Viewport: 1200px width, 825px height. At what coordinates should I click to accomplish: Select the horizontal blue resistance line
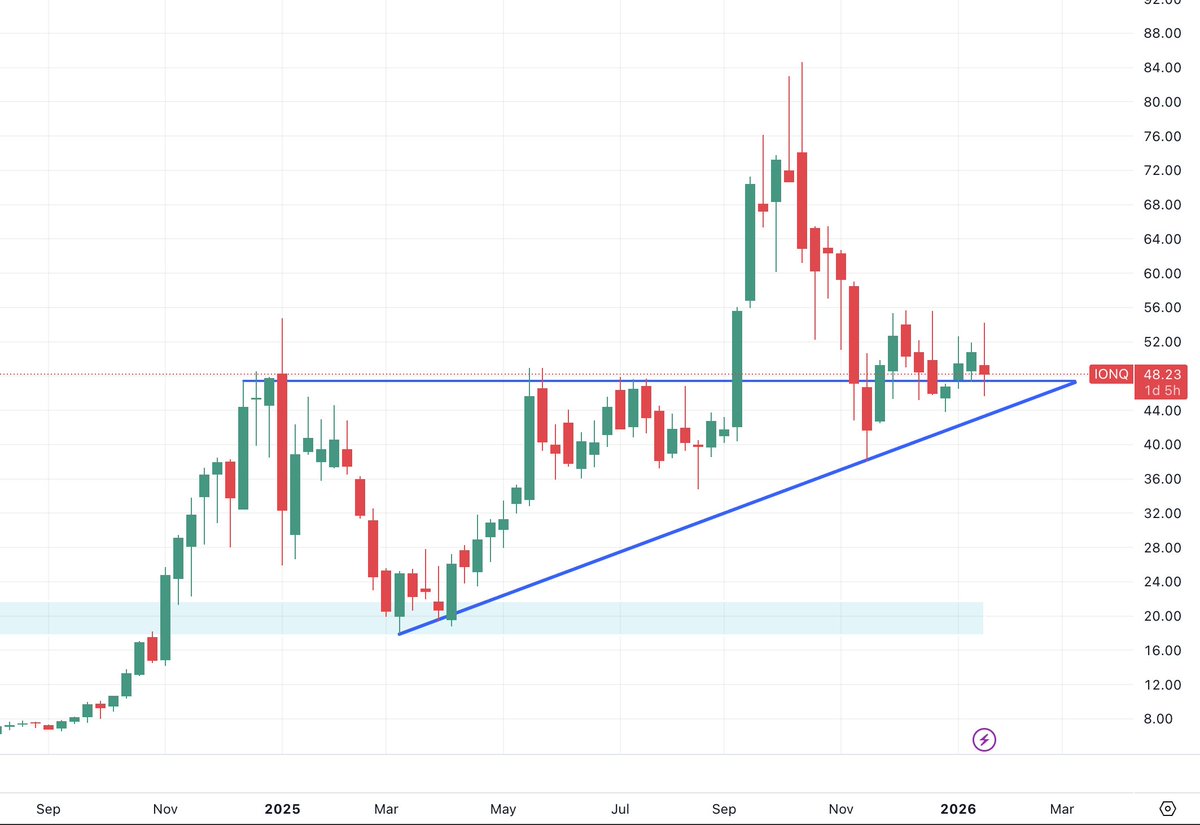660,381
